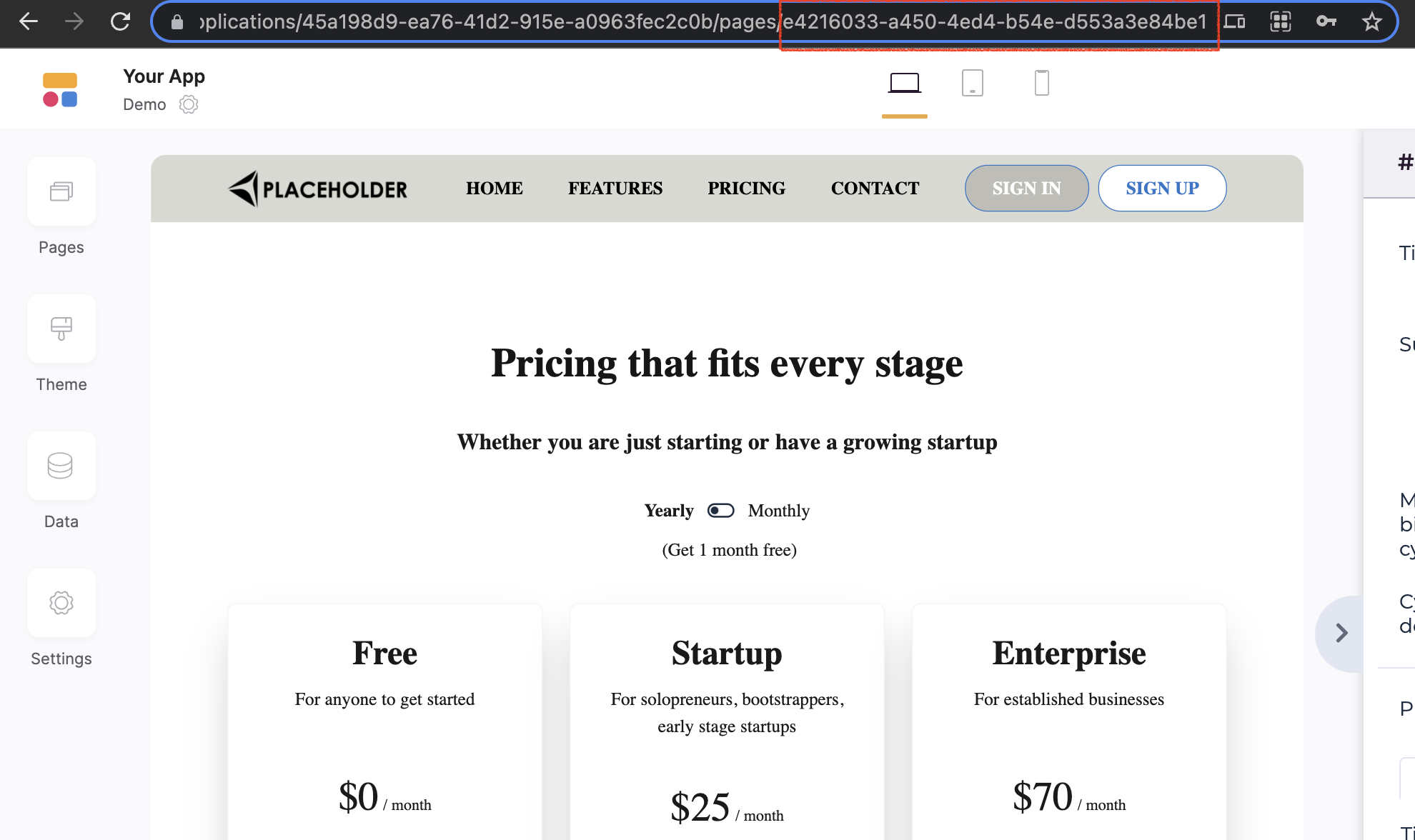Screen dimensions: 1415x840
Task: Open the browser extensions menu
Action: (1280, 21)
